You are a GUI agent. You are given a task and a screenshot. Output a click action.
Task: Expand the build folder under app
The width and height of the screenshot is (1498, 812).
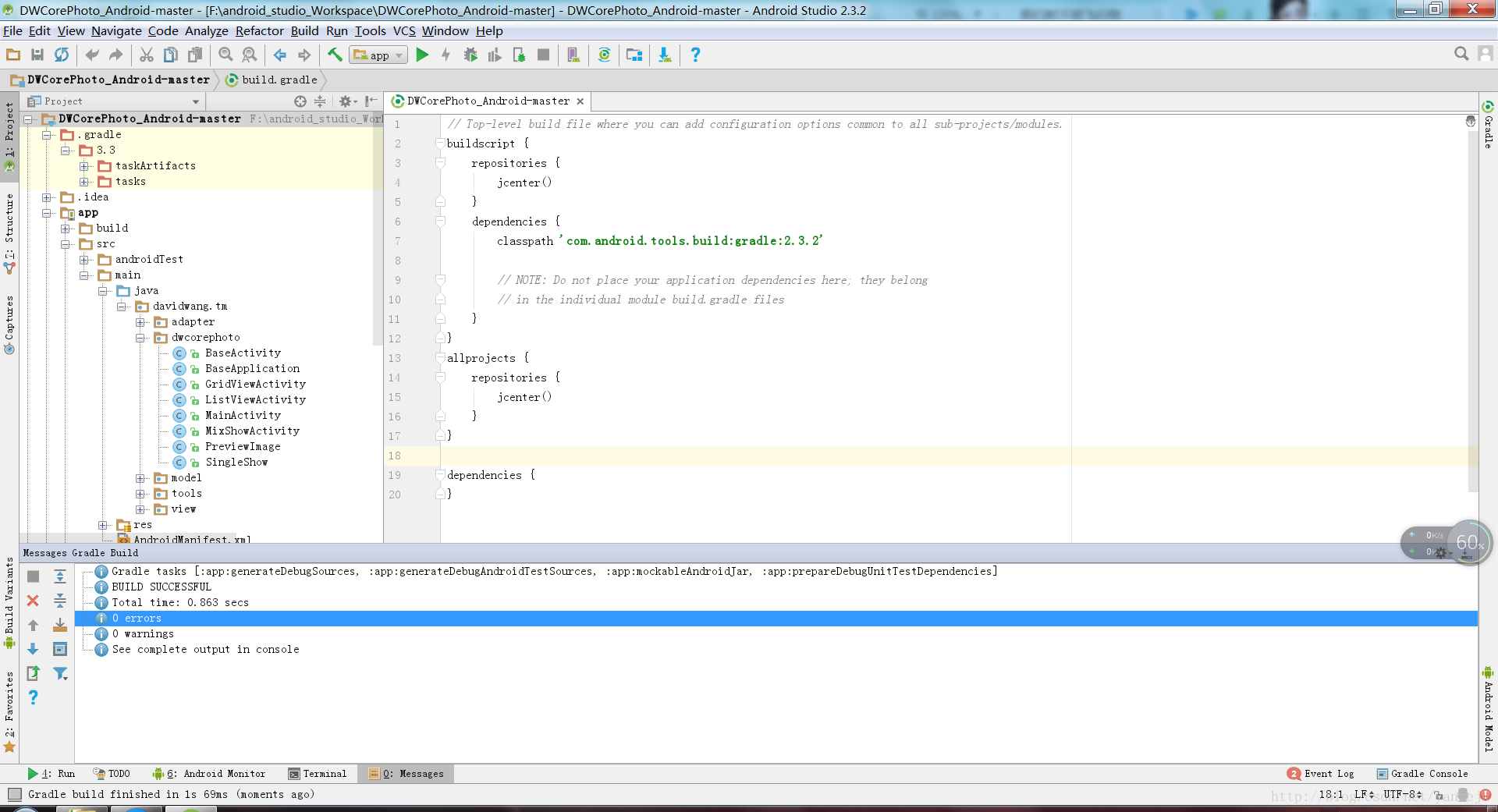coord(66,229)
